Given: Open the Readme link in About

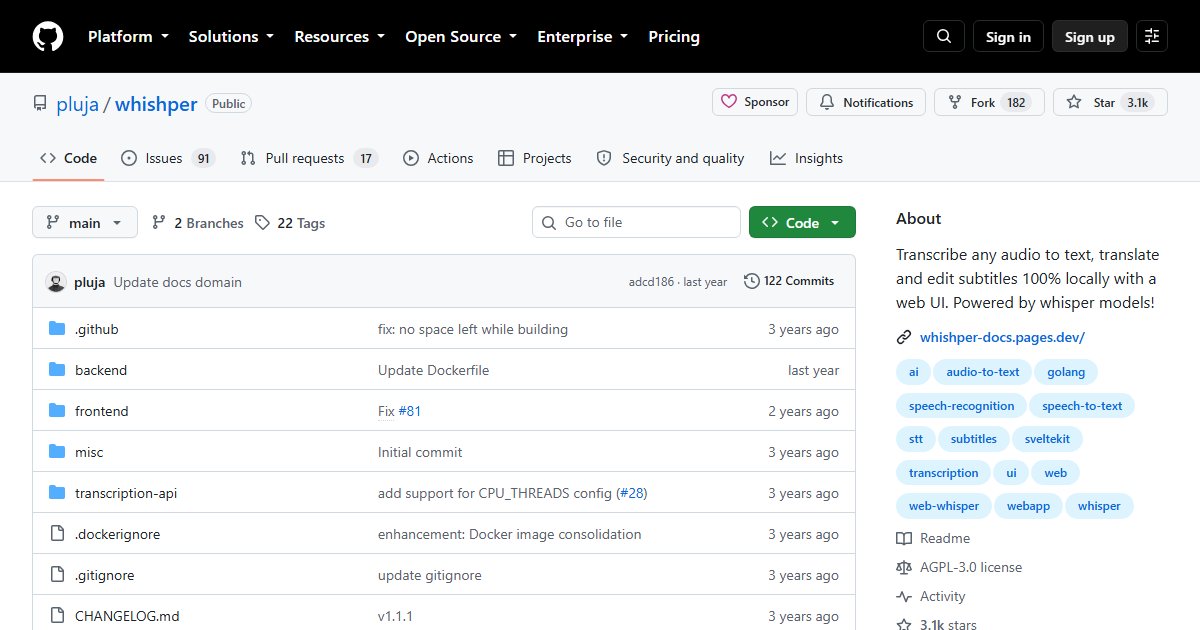Looking at the screenshot, I should click(933, 538).
